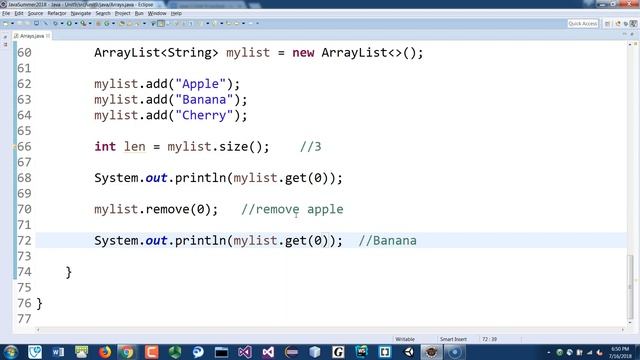The height and width of the screenshot is (360, 640).
Task: Open the Search menu
Action: click(103, 13)
